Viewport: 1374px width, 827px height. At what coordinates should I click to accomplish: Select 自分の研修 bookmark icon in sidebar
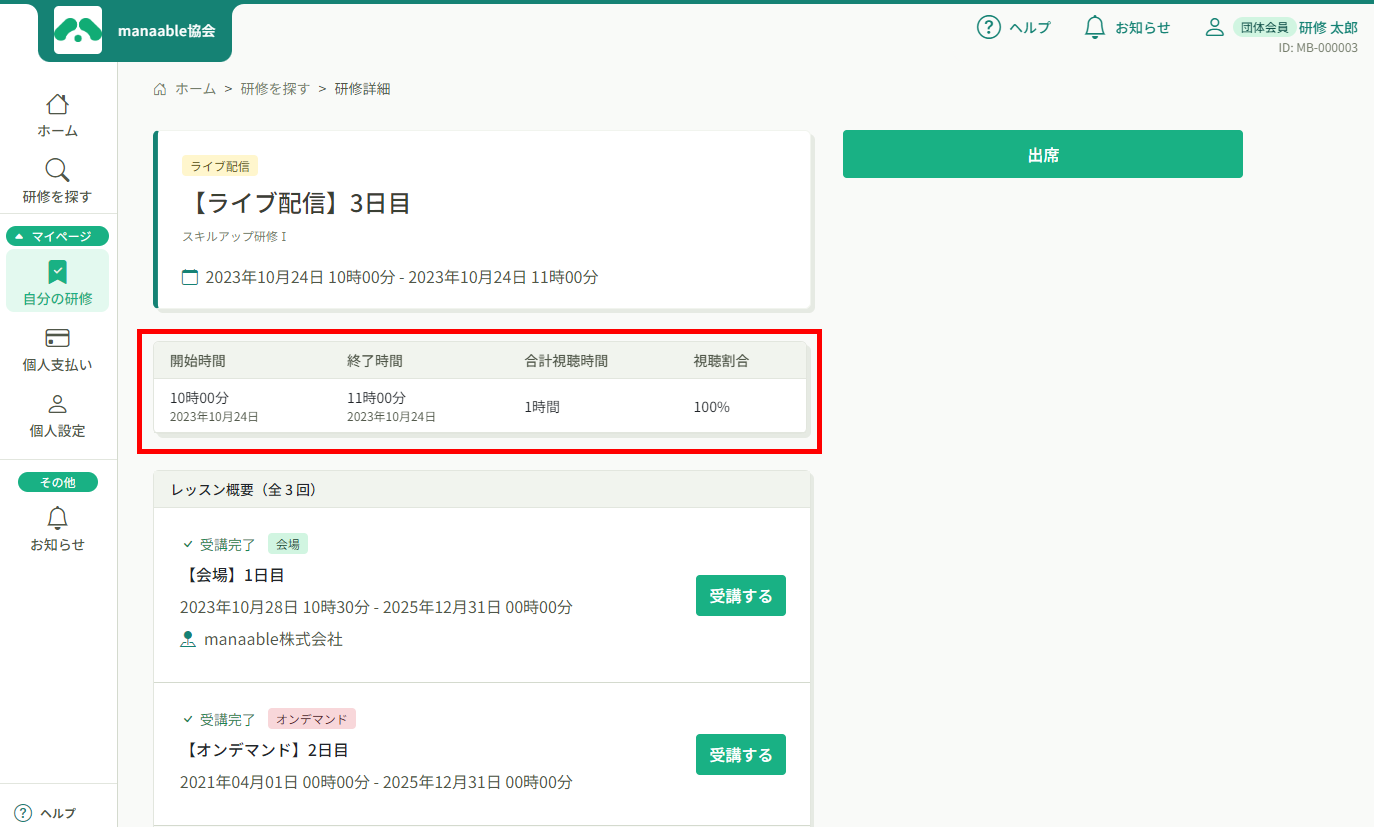[x=58, y=272]
